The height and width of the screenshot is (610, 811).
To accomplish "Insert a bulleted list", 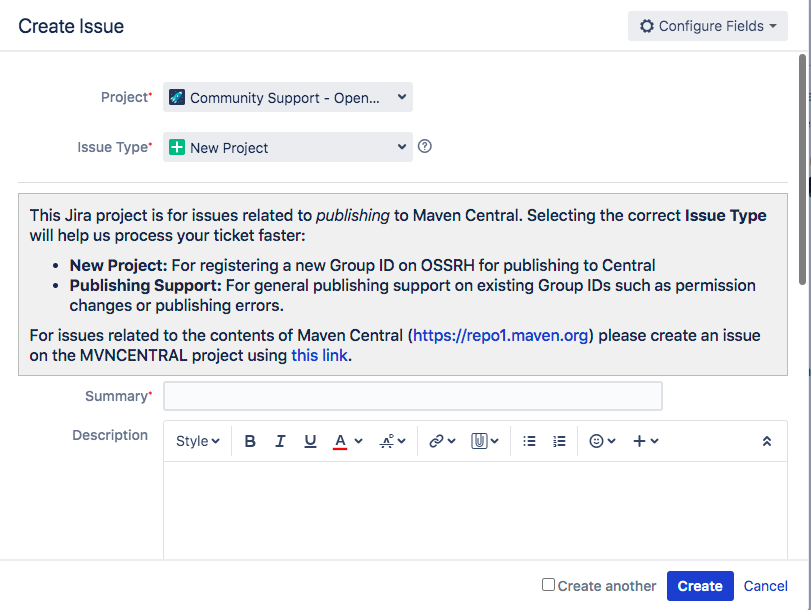I will click(x=529, y=441).
